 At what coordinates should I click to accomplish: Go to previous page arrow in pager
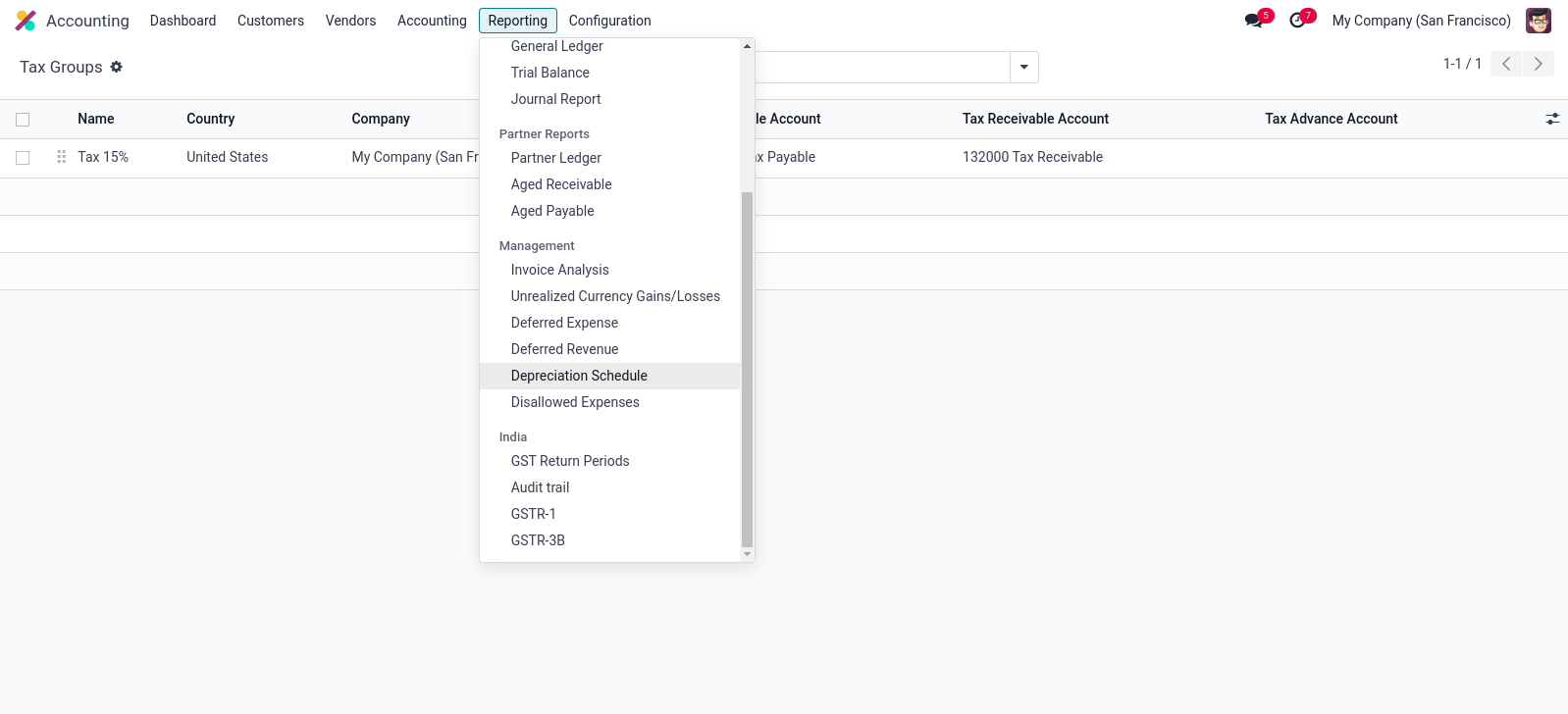(x=1506, y=64)
